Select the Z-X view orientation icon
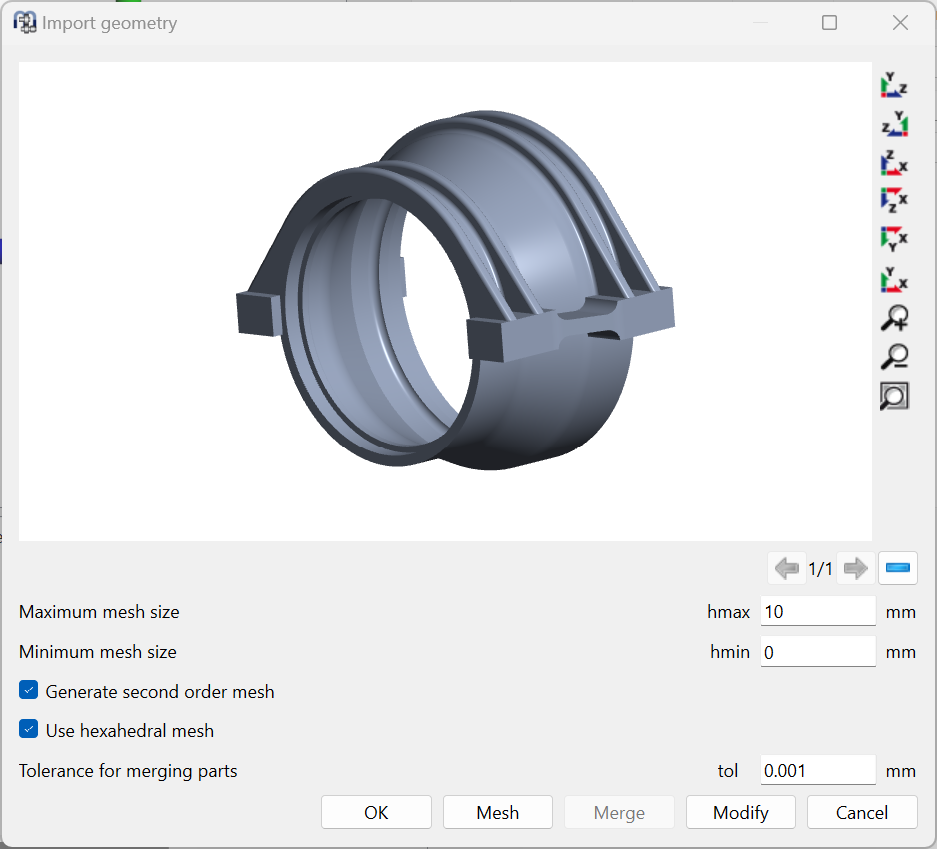The height and width of the screenshot is (849, 937). pyautogui.click(x=894, y=163)
